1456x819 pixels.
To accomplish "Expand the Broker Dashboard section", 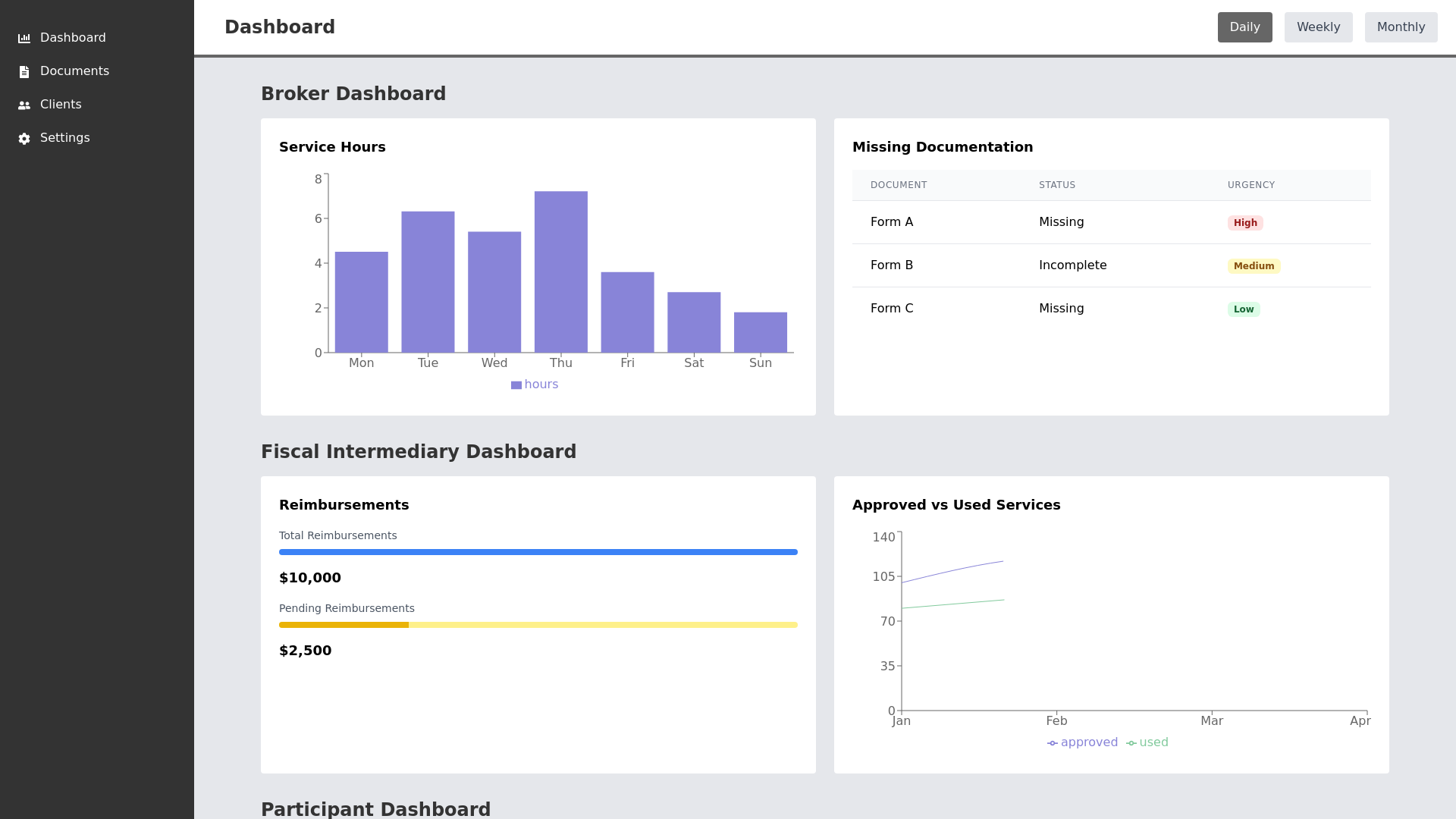I will [x=353, y=93].
